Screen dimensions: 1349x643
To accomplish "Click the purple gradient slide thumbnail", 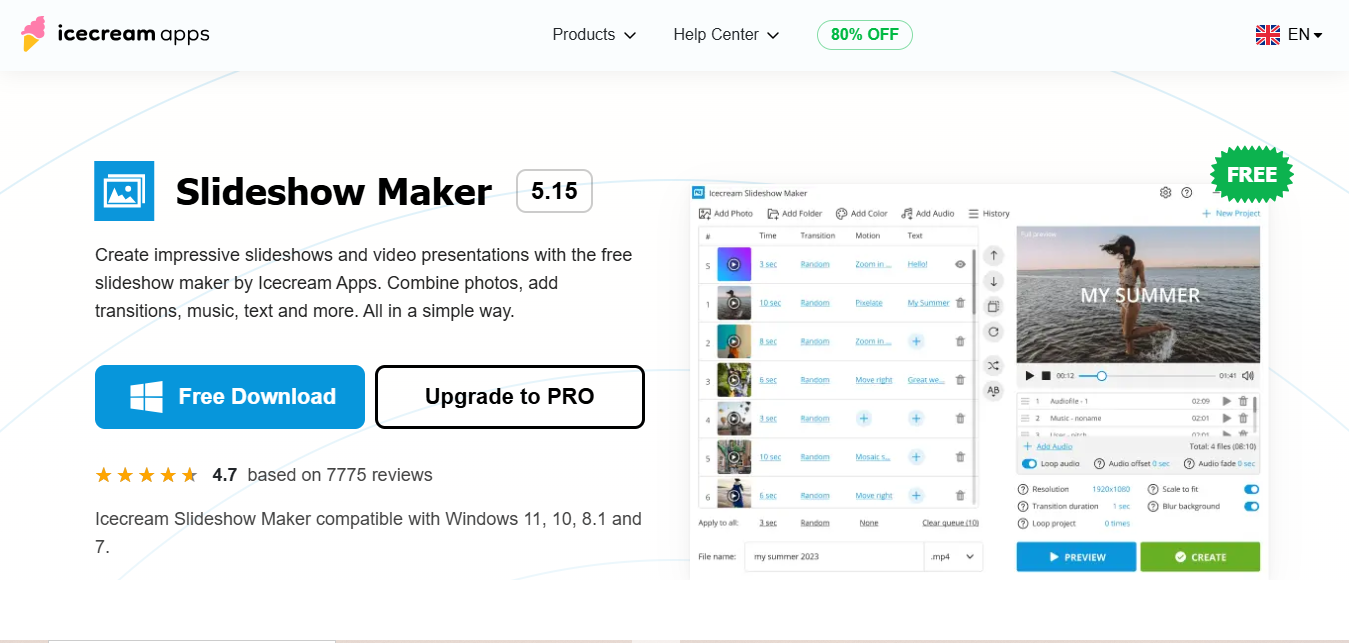I will coord(734,264).
